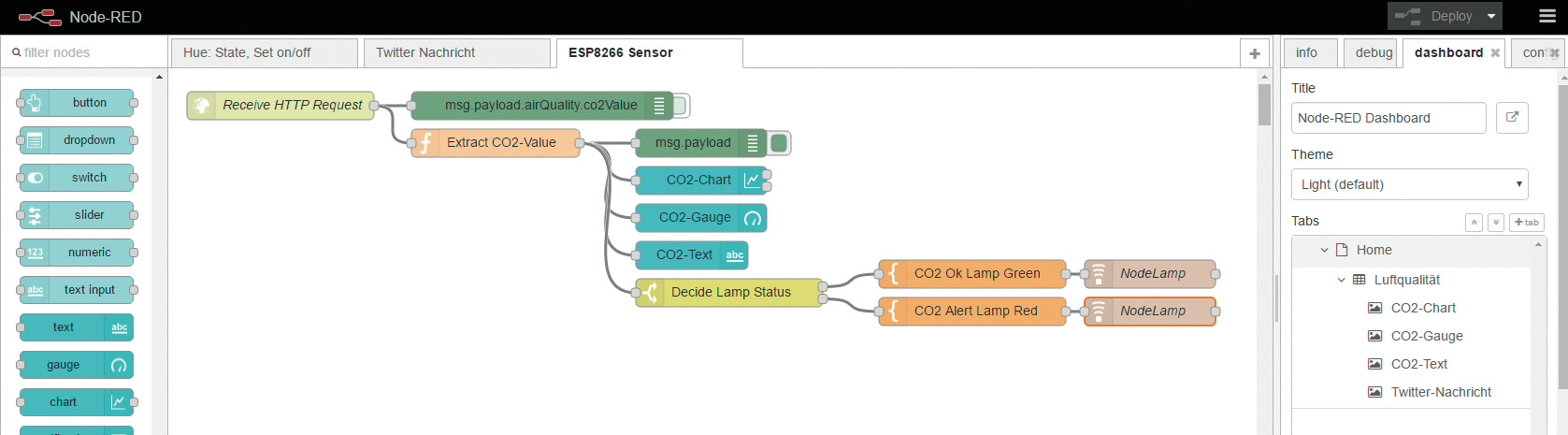Click the msg.payload.airQuality.co2Value debug node body

coord(540,105)
